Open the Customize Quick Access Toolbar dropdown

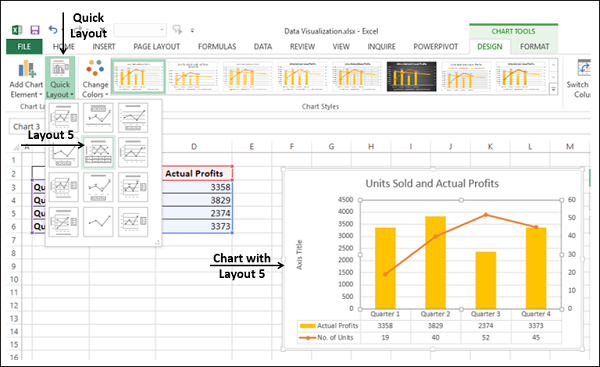pyautogui.click(x=192, y=30)
